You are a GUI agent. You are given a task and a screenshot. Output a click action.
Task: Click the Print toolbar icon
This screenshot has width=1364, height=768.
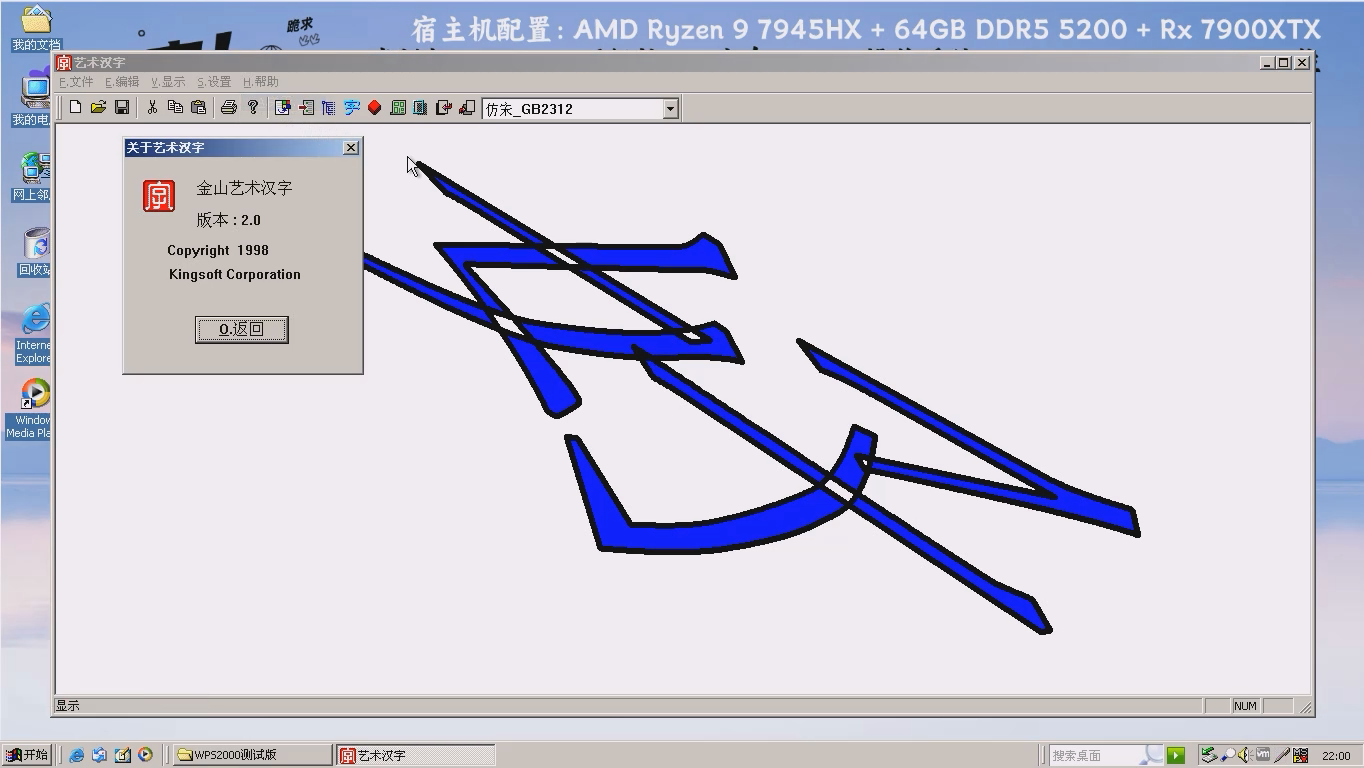pyautogui.click(x=228, y=108)
